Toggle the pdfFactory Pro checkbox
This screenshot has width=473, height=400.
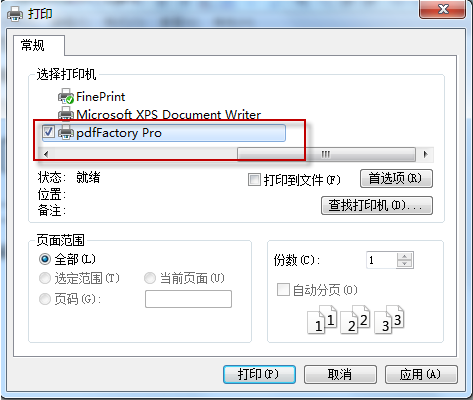[x=48, y=132]
